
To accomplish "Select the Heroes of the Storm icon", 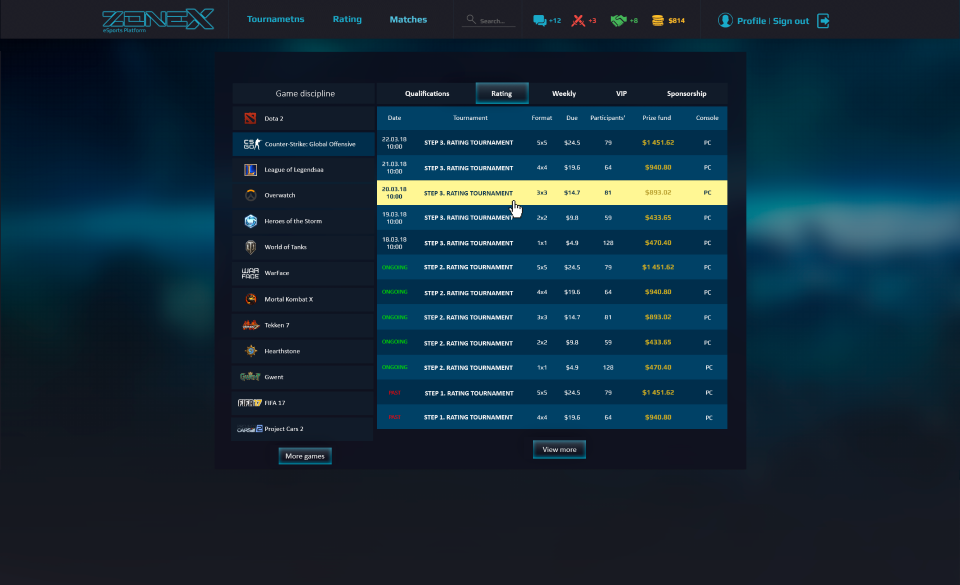I will click(x=250, y=221).
